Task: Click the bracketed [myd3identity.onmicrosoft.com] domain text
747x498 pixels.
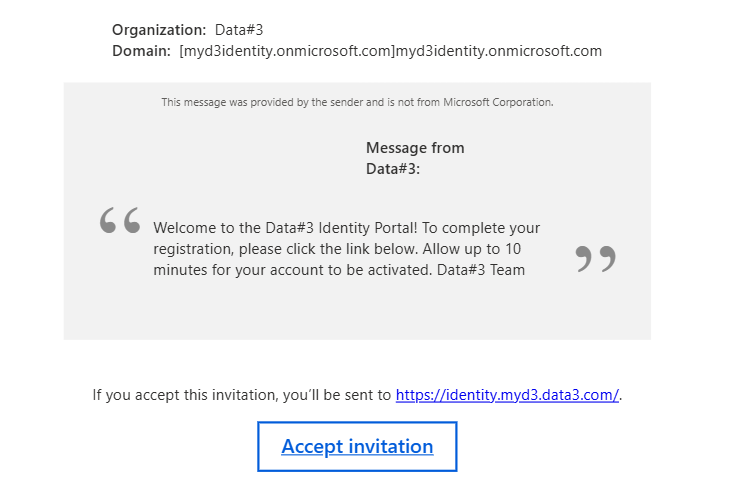Action: pyautogui.click(x=287, y=51)
